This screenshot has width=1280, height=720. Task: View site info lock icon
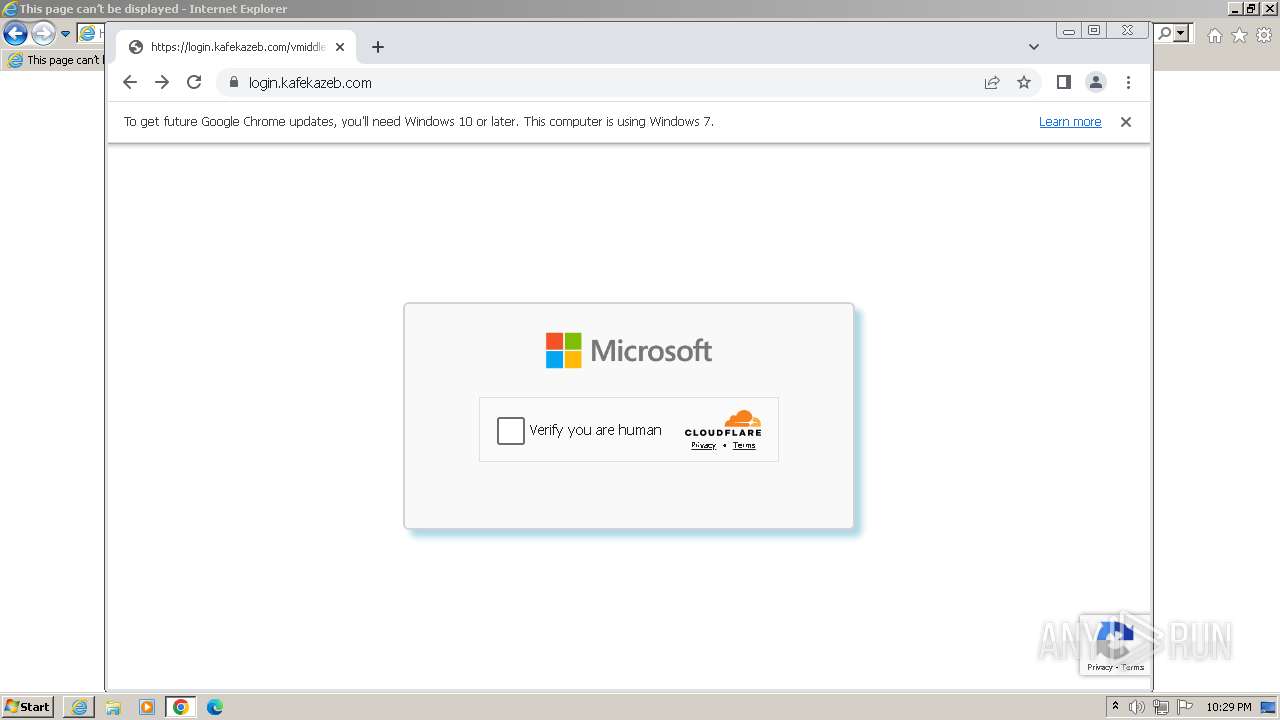pyautogui.click(x=234, y=82)
